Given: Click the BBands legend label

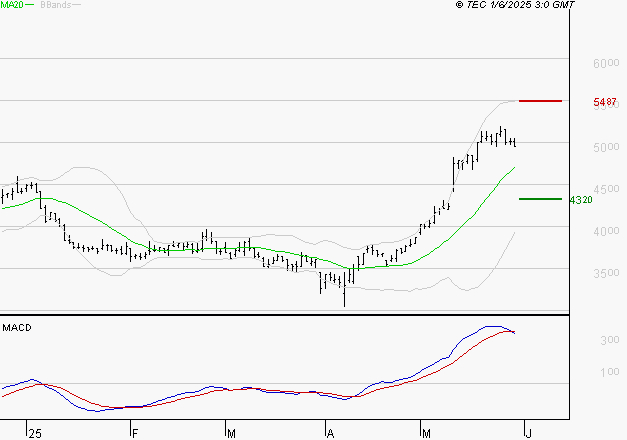Looking at the screenshot, I should click(x=55, y=5).
